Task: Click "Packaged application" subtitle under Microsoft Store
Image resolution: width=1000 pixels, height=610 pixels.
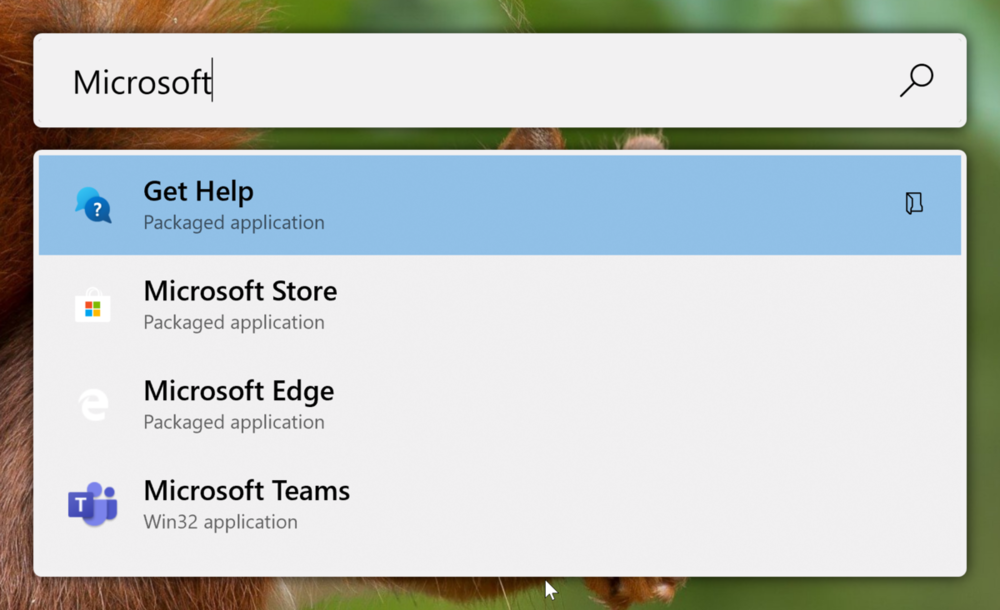Action: 234,322
